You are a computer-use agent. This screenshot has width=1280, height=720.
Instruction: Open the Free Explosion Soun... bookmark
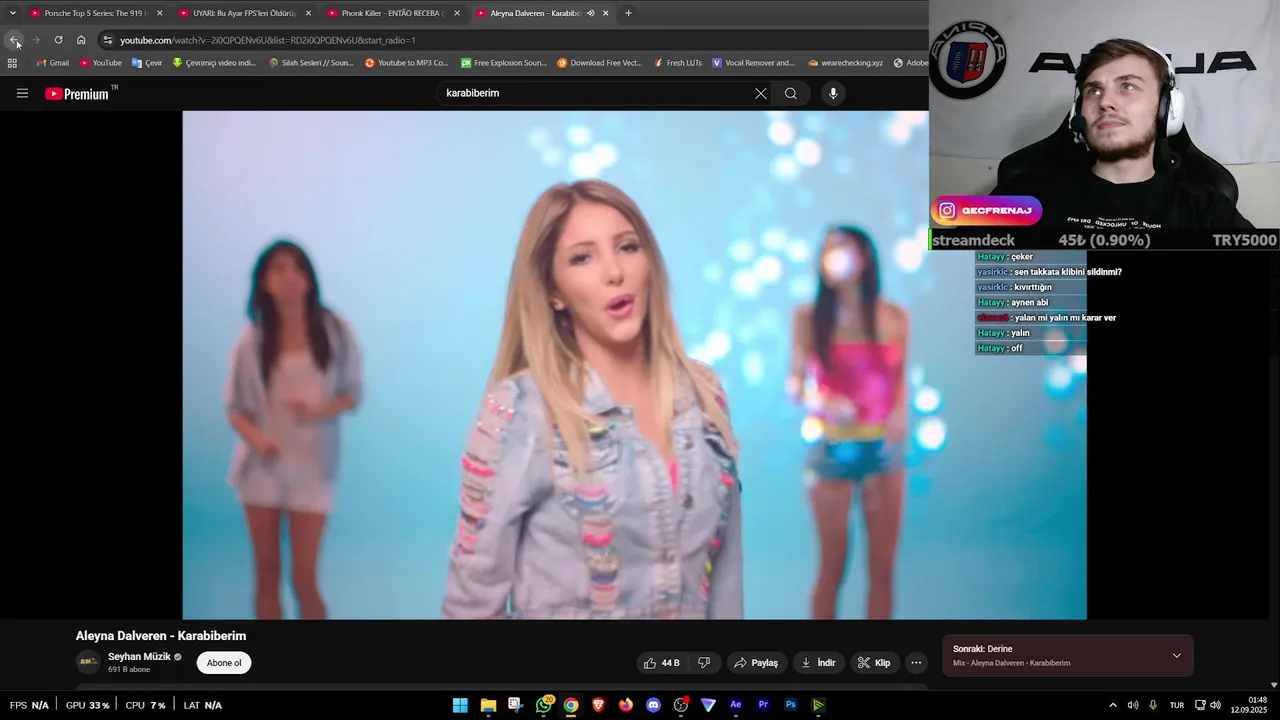coord(503,63)
